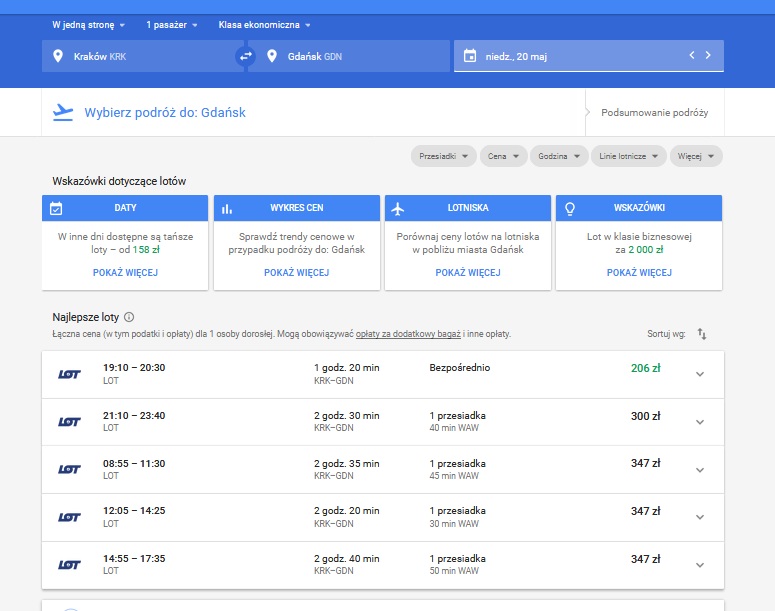Screen dimensions: 775x611
Task: Go to next date with right arrow
Action: [708, 55]
